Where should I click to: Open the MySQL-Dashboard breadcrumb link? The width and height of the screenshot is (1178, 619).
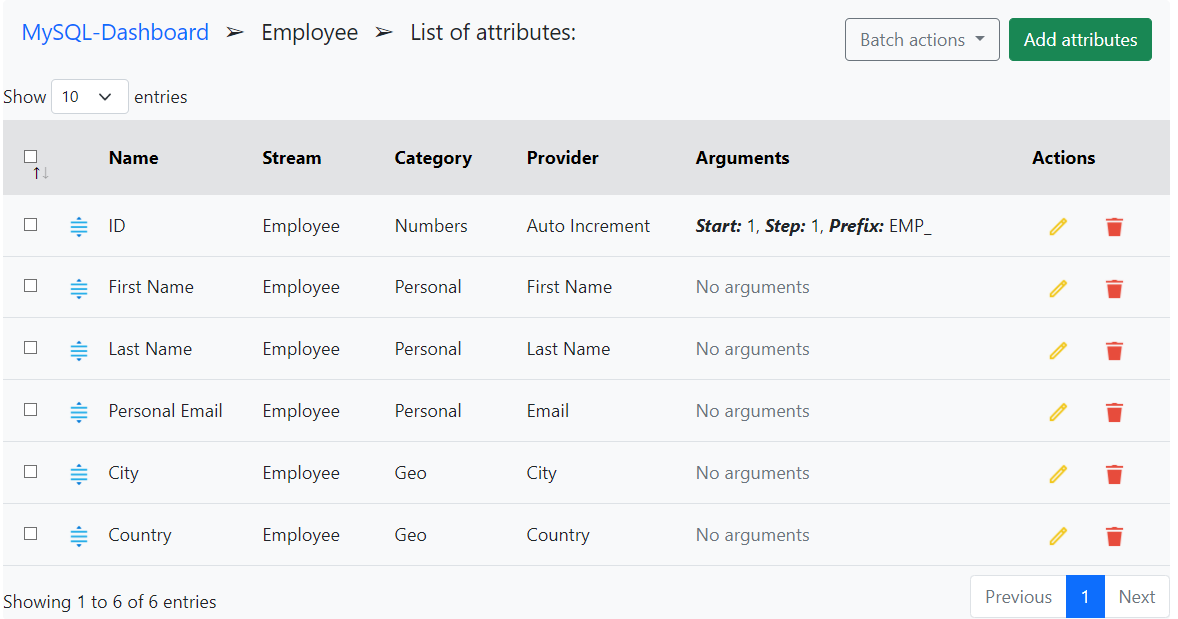pyautogui.click(x=115, y=33)
